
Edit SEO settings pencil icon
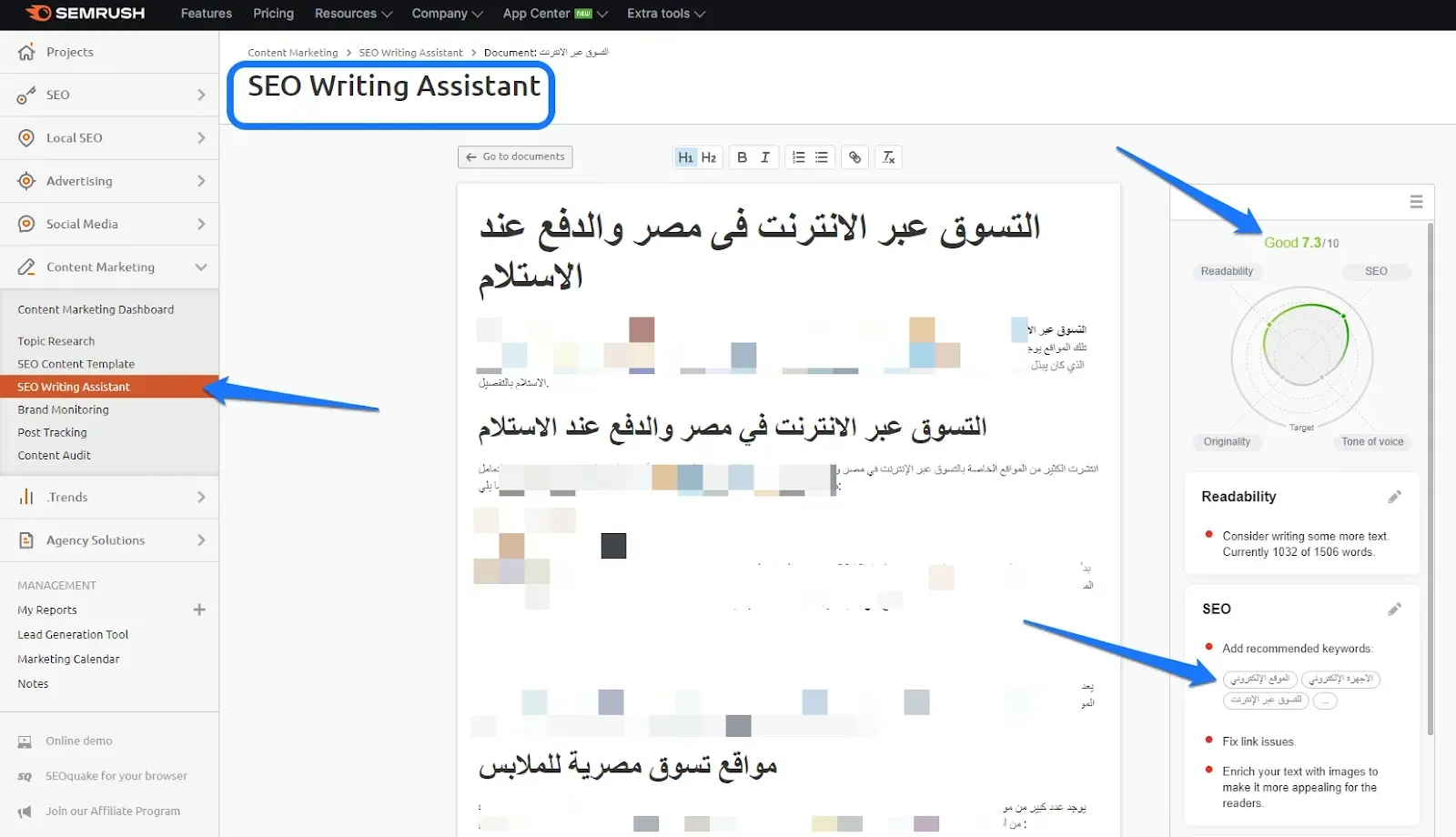[x=1394, y=610]
